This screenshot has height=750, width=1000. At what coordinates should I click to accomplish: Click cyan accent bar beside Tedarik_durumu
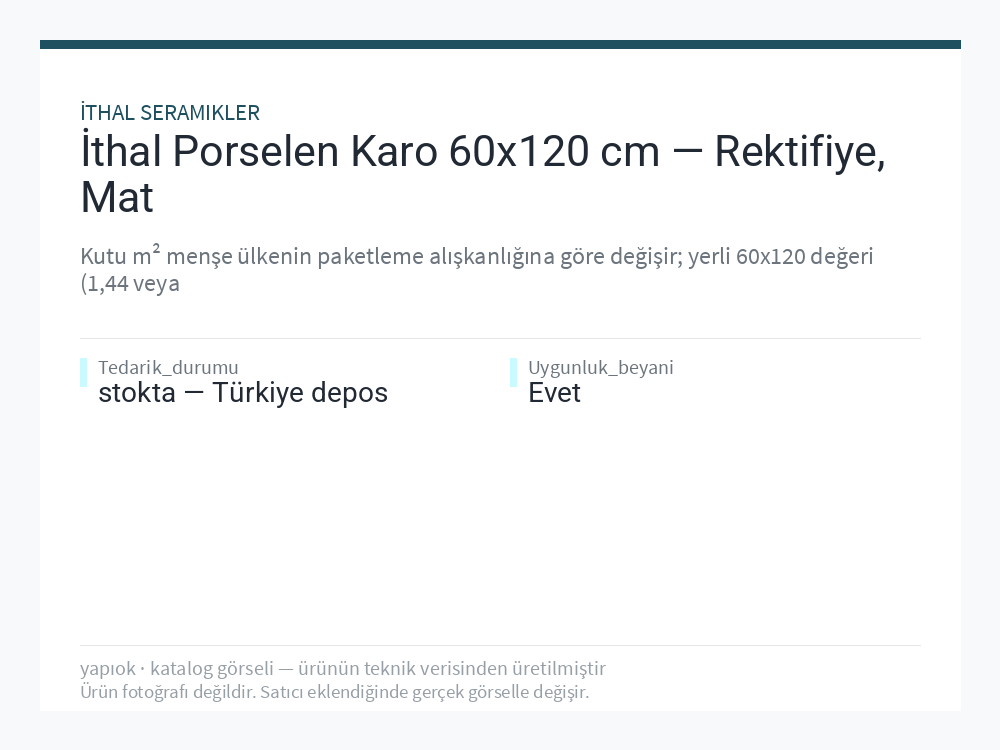click(84, 372)
